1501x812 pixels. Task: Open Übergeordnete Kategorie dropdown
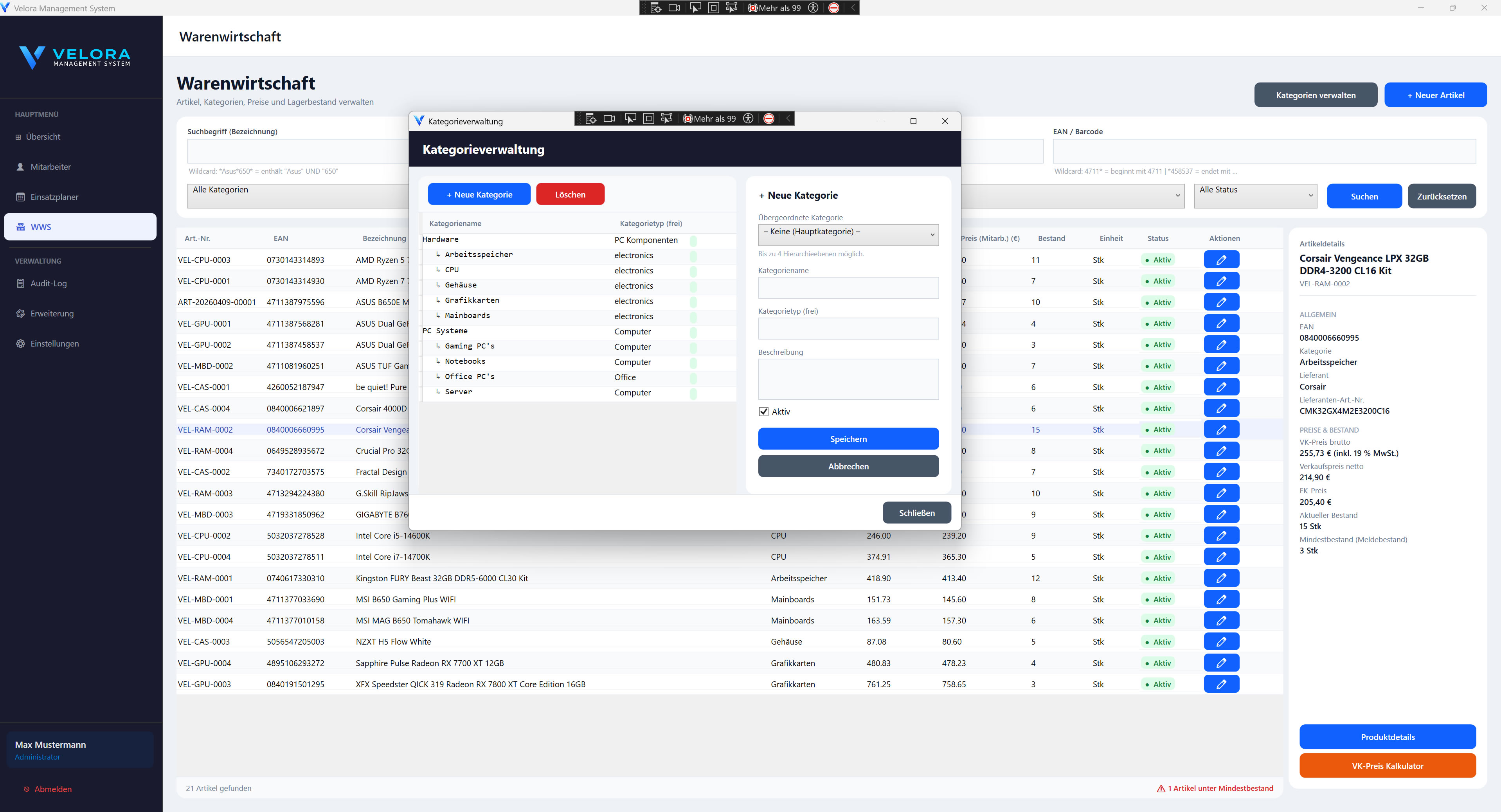[x=848, y=234]
